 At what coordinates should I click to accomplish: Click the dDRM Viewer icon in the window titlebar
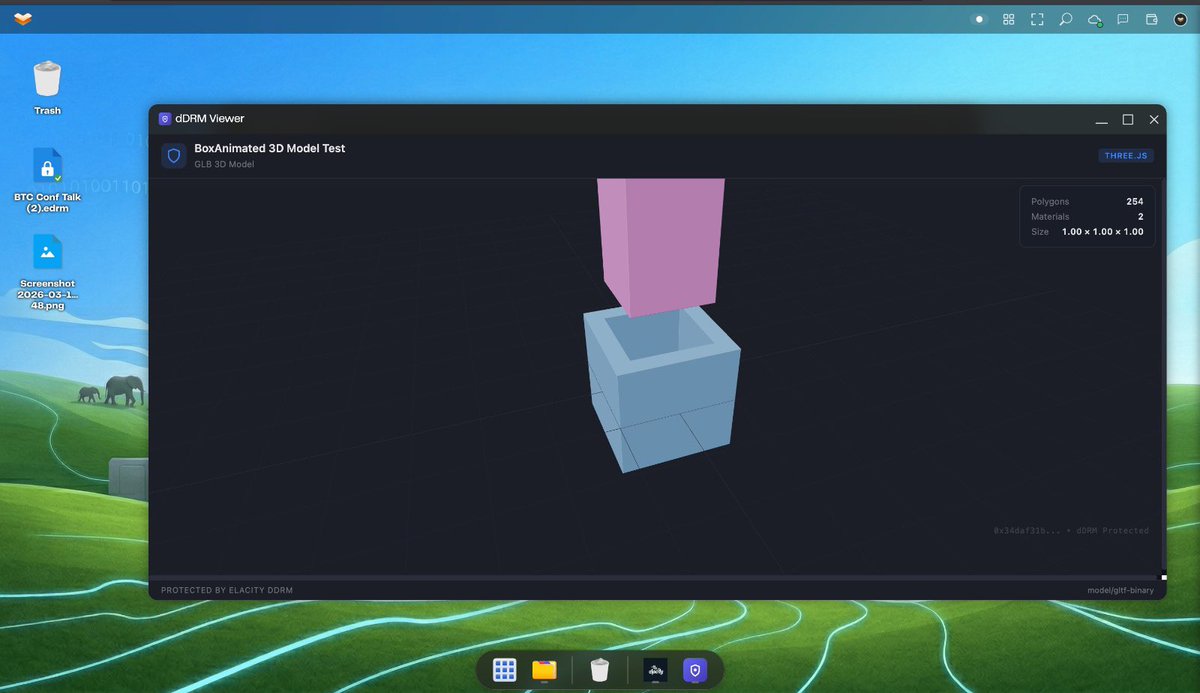coord(164,118)
